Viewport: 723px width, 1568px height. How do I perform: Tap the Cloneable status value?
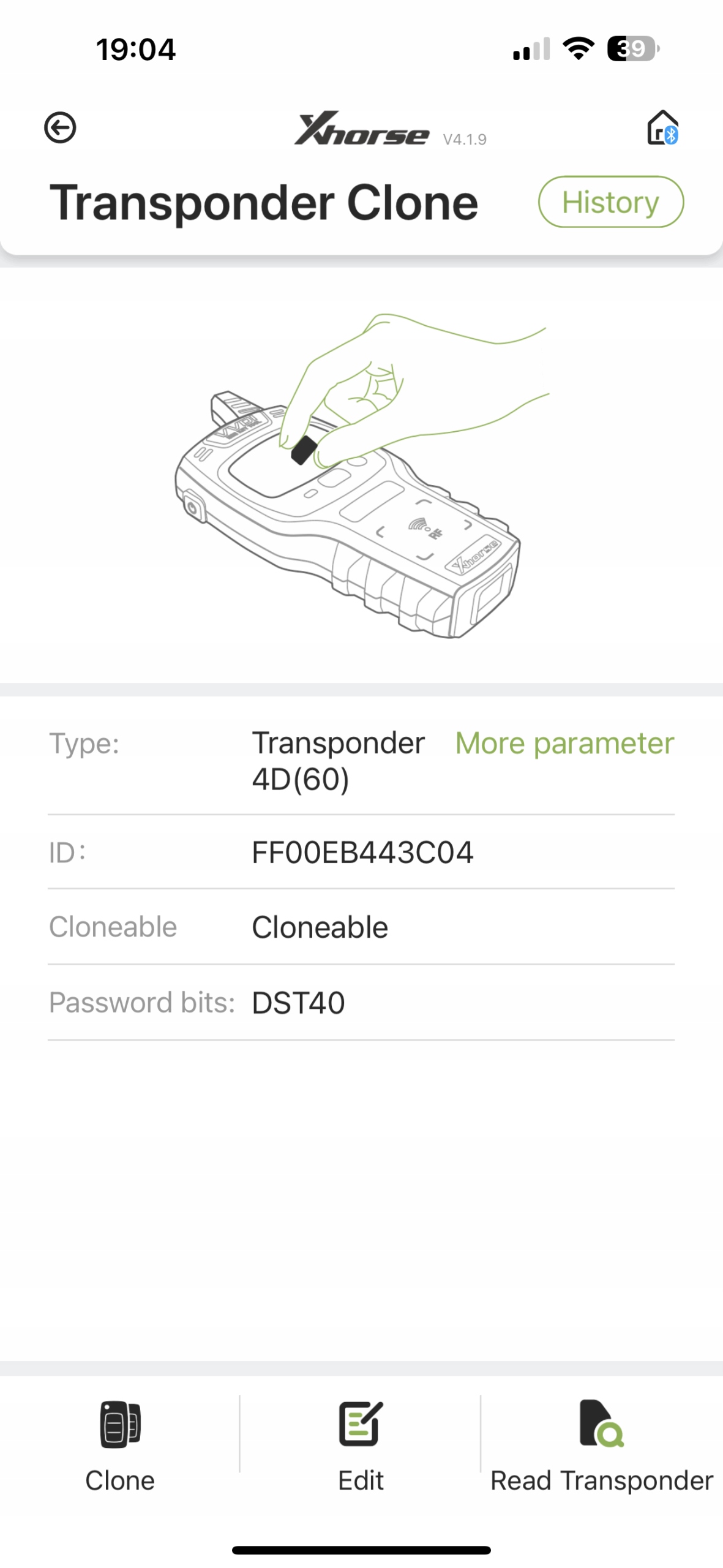320,927
